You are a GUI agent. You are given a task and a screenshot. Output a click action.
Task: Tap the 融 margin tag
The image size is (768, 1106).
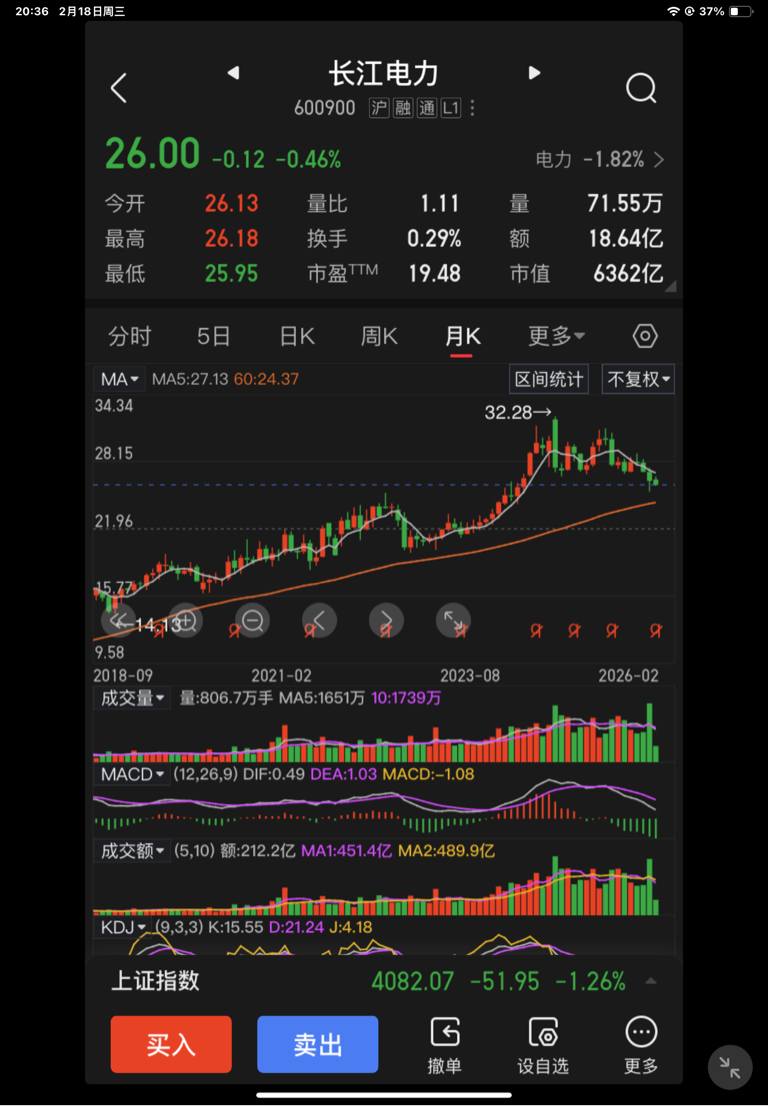(x=403, y=108)
